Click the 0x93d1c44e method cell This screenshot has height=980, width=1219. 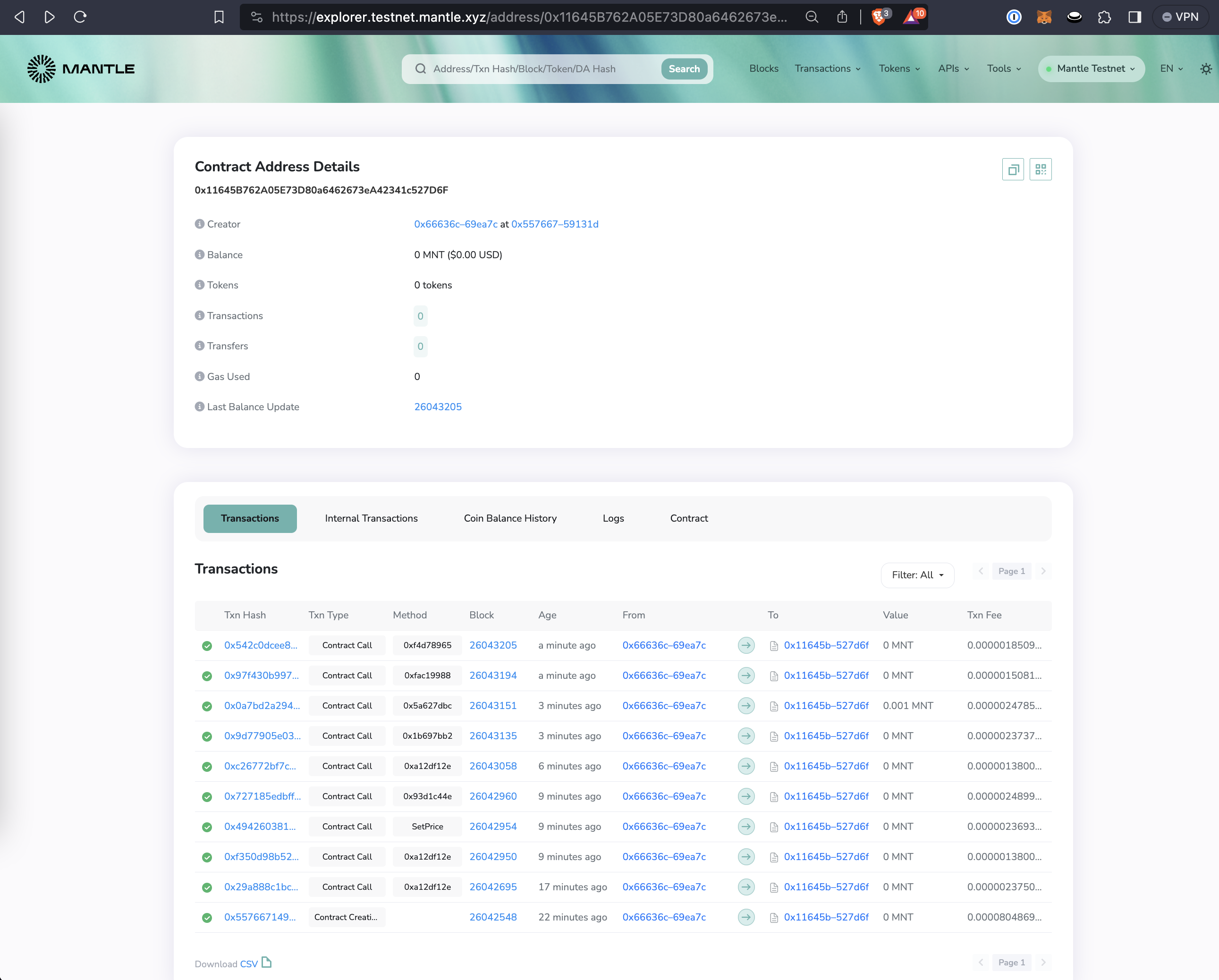click(x=427, y=796)
